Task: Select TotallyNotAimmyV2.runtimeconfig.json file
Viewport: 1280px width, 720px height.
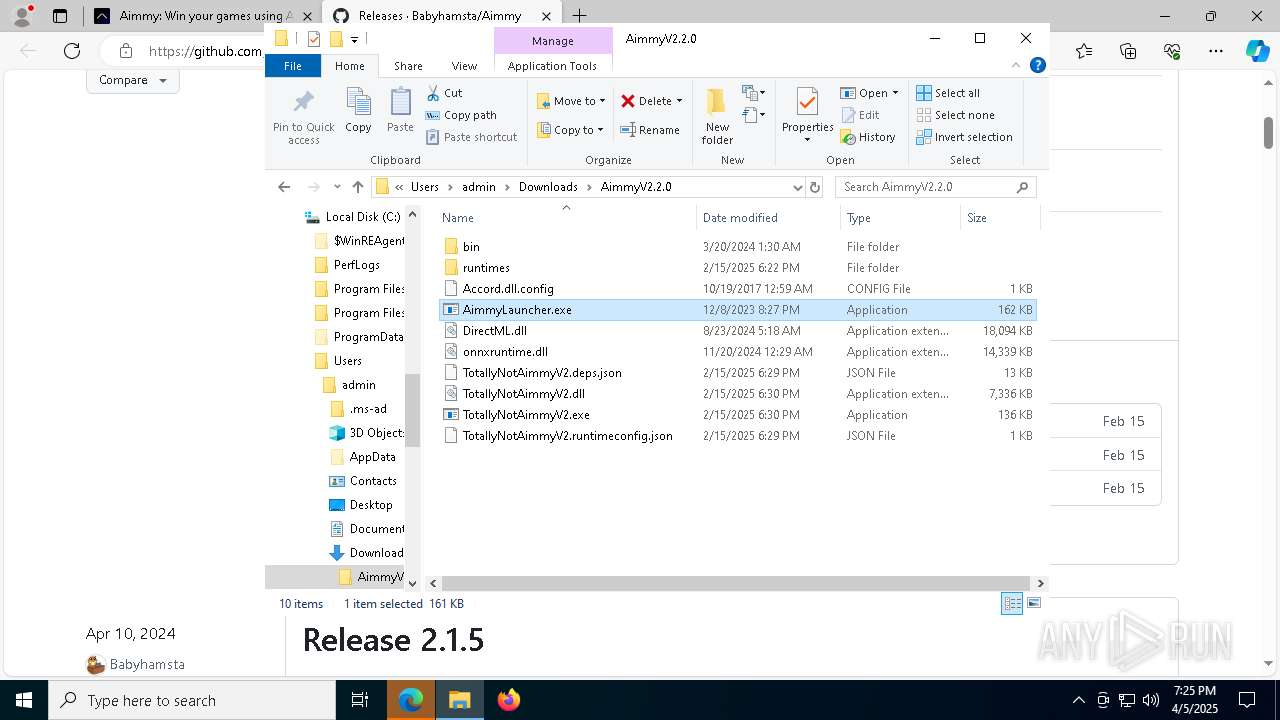Action: tap(737, 436)
